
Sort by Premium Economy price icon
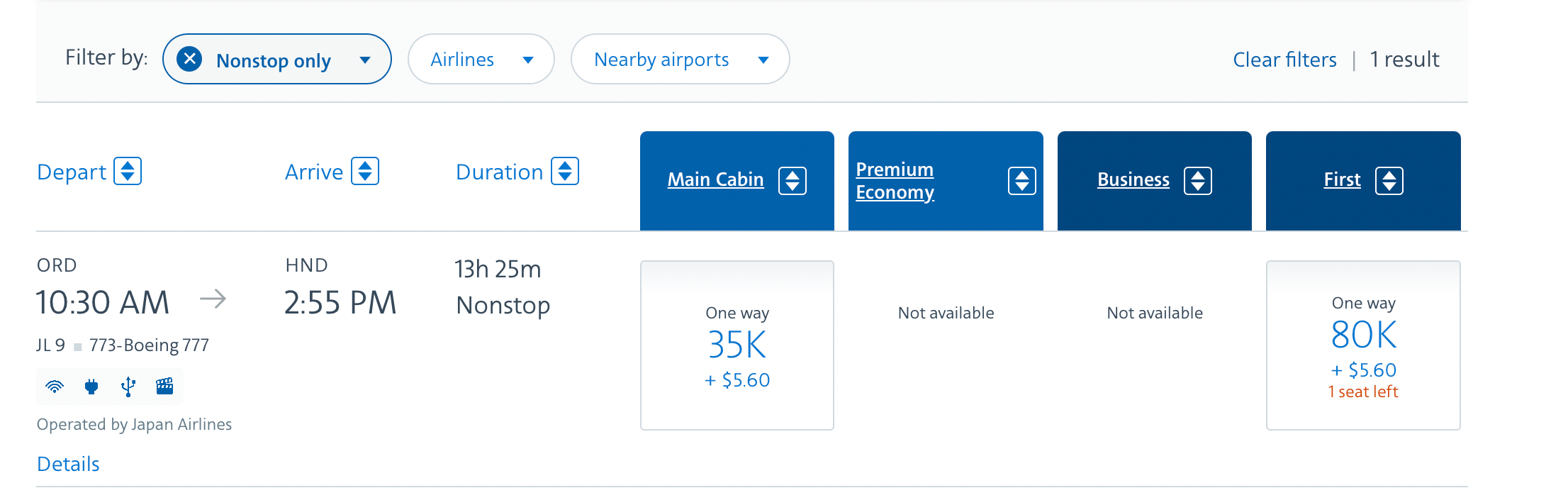[x=1021, y=181]
